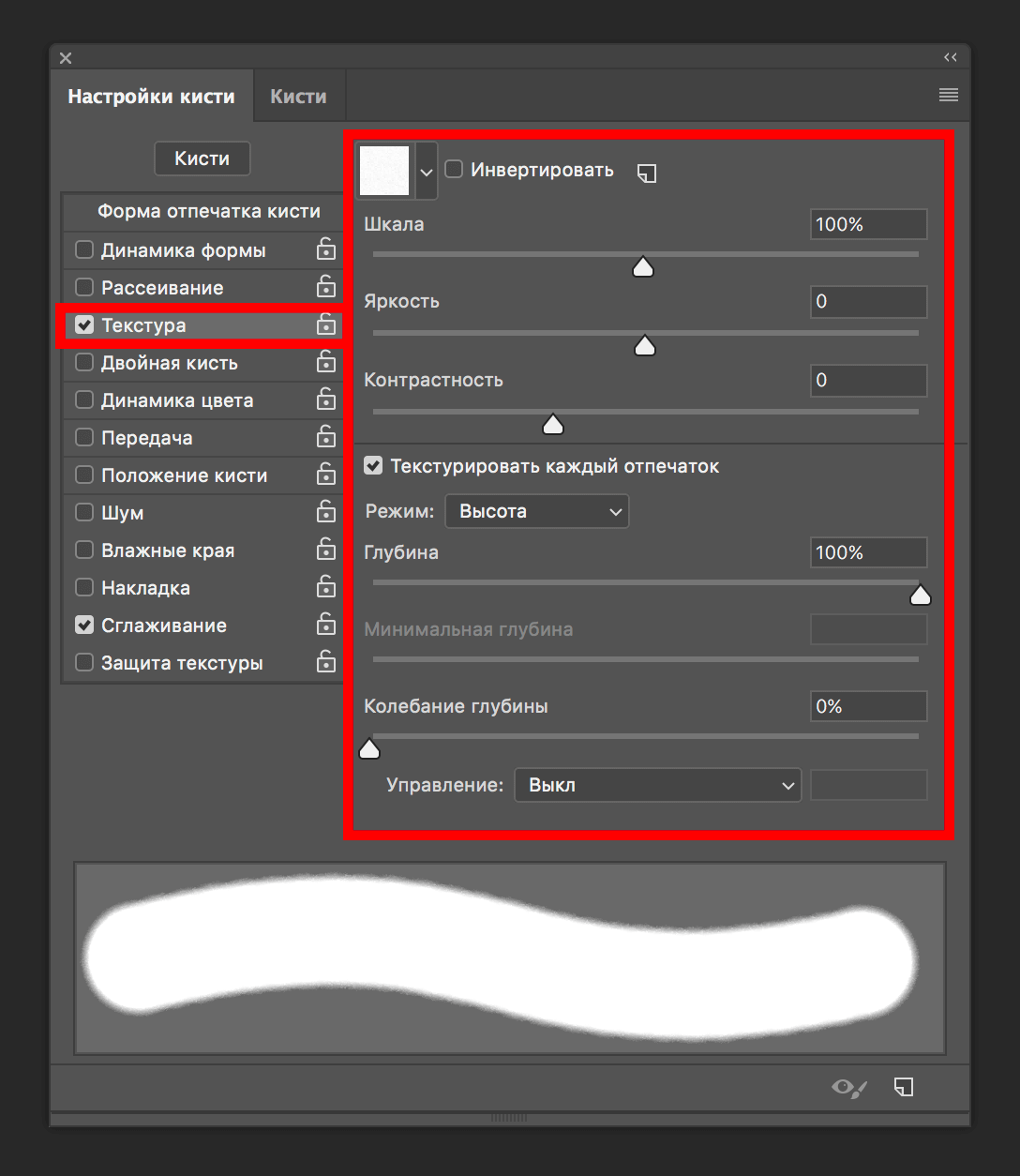This screenshot has width=1020, height=1176.
Task: Expand the Управление dropdown set to Выкл
Action: click(657, 785)
